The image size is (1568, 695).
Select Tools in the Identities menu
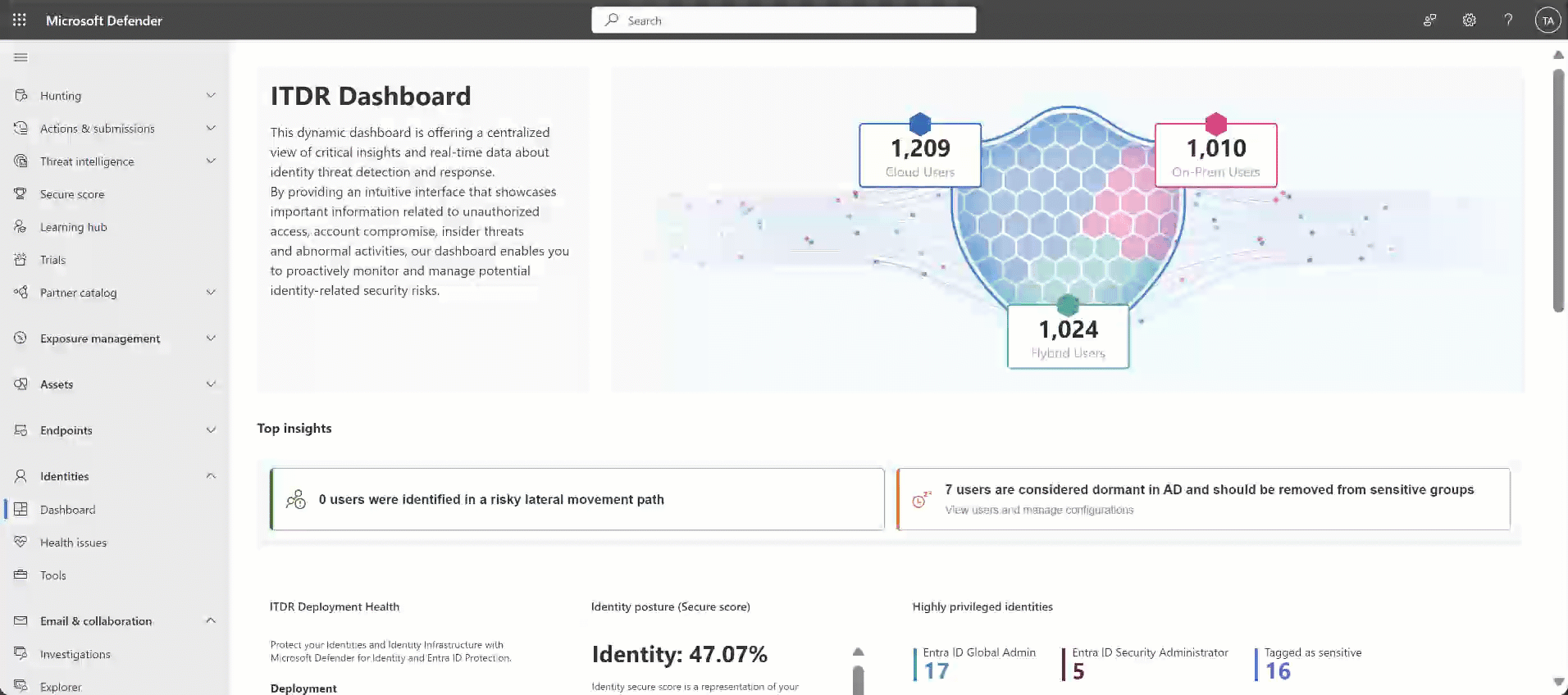point(53,575)
